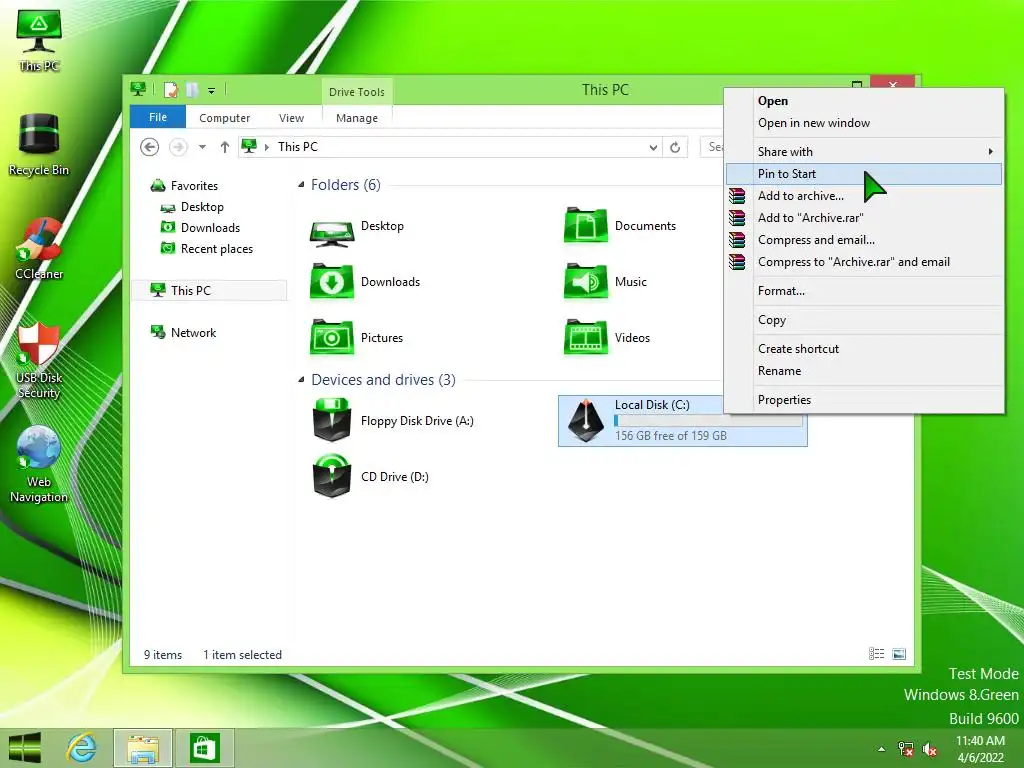Select CD Drive (D:)

(371, 477)
